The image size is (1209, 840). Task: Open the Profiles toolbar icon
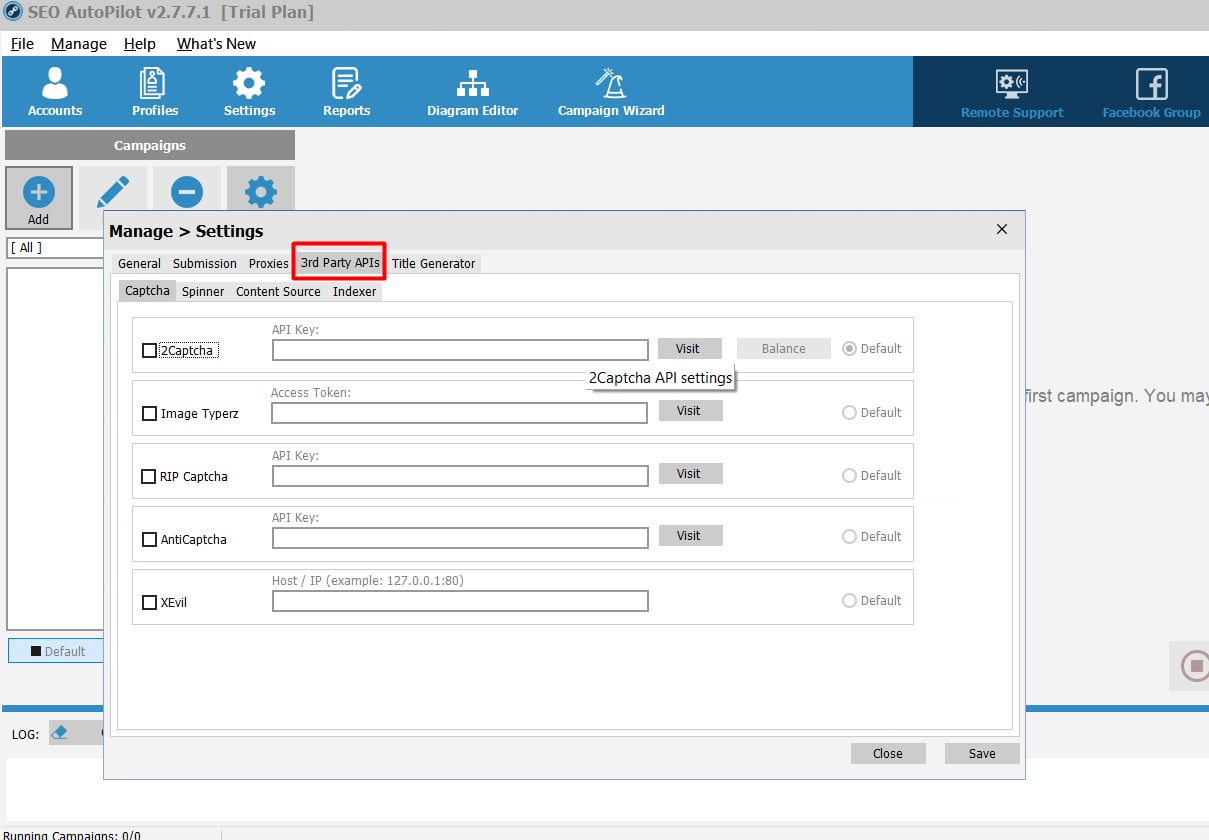coord(154,91)
